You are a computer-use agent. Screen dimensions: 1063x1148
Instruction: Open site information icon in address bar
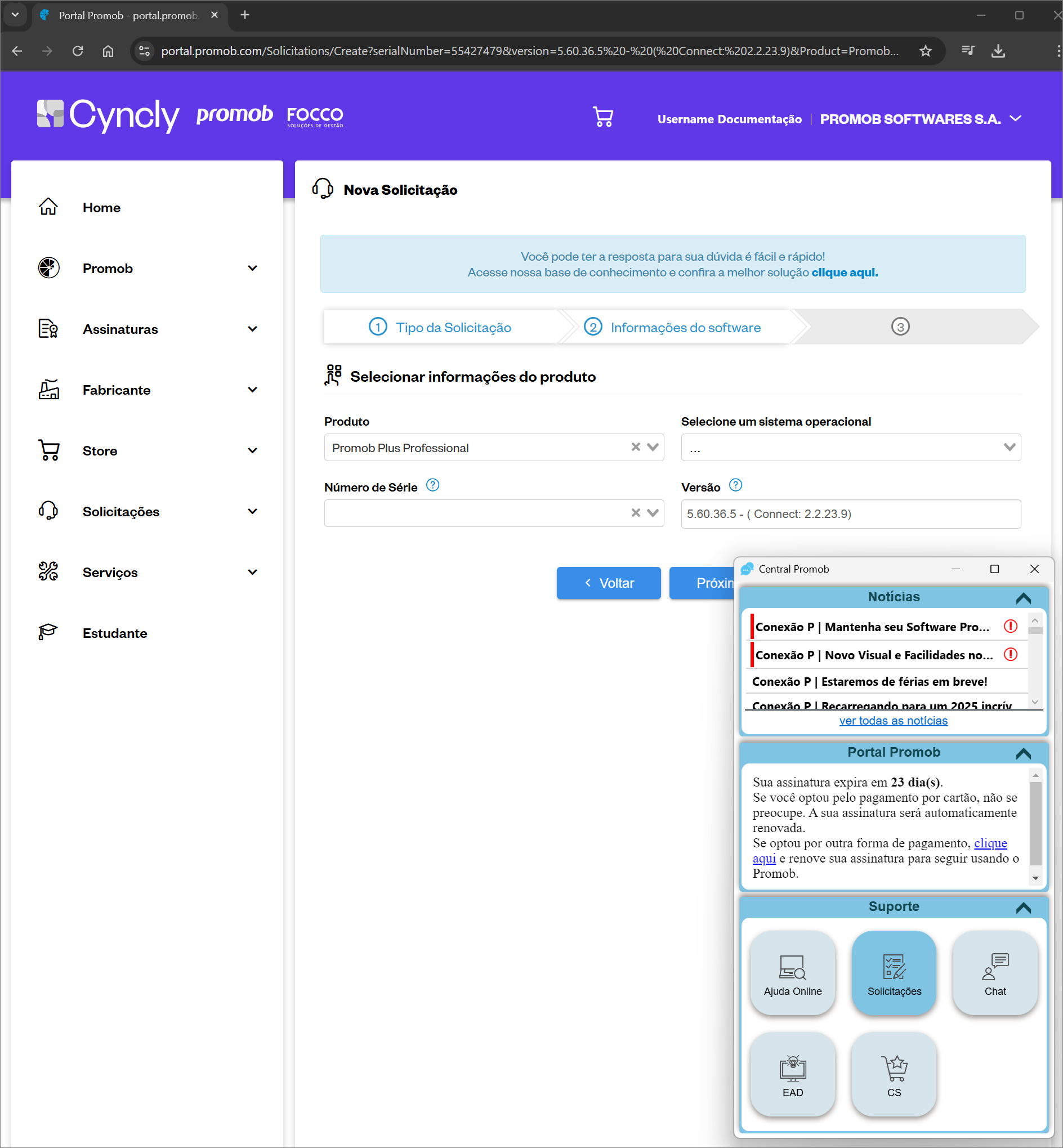pyautogui.click(x=144, y=51)
